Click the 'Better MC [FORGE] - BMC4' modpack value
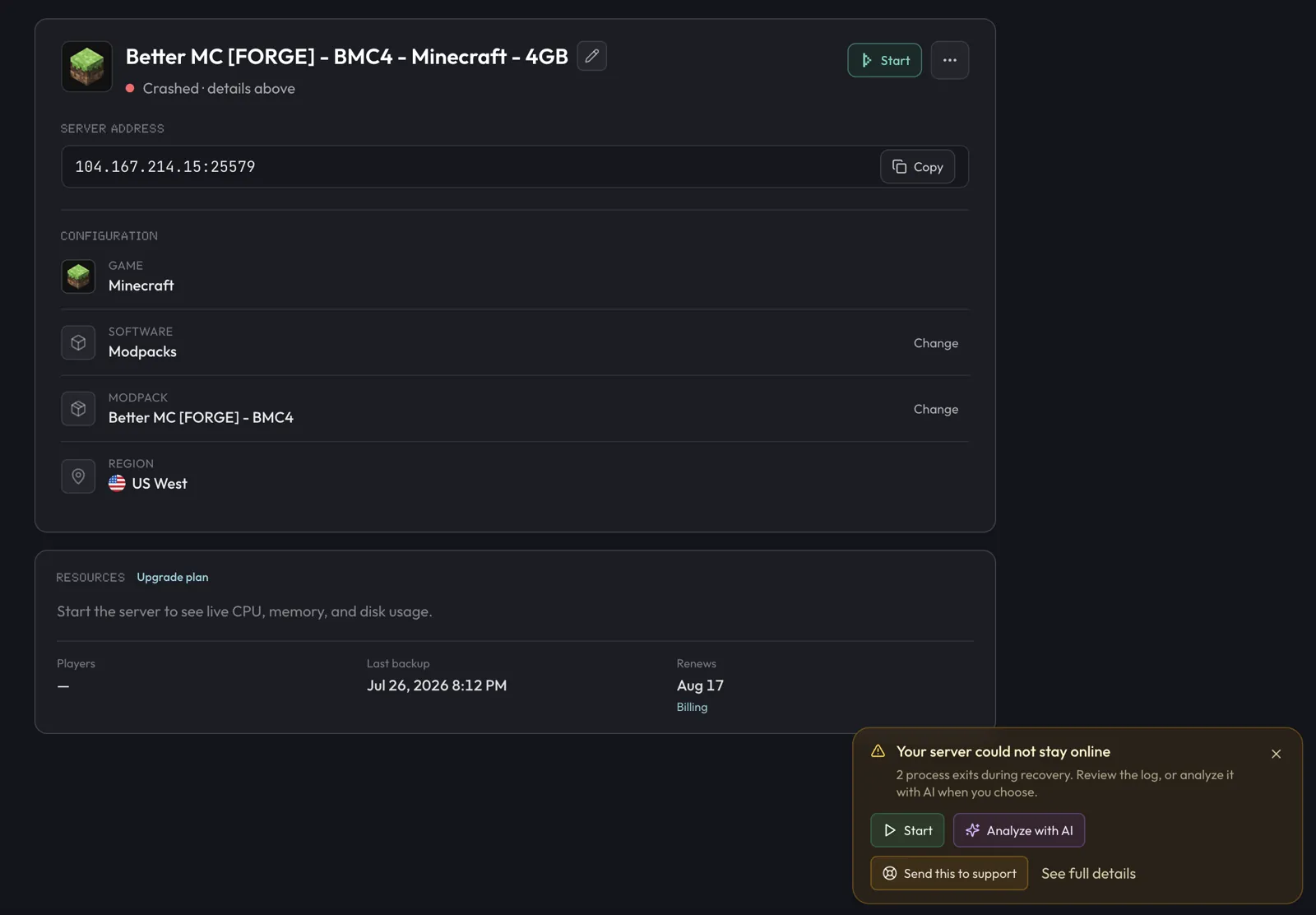 [x=201, y=417]
